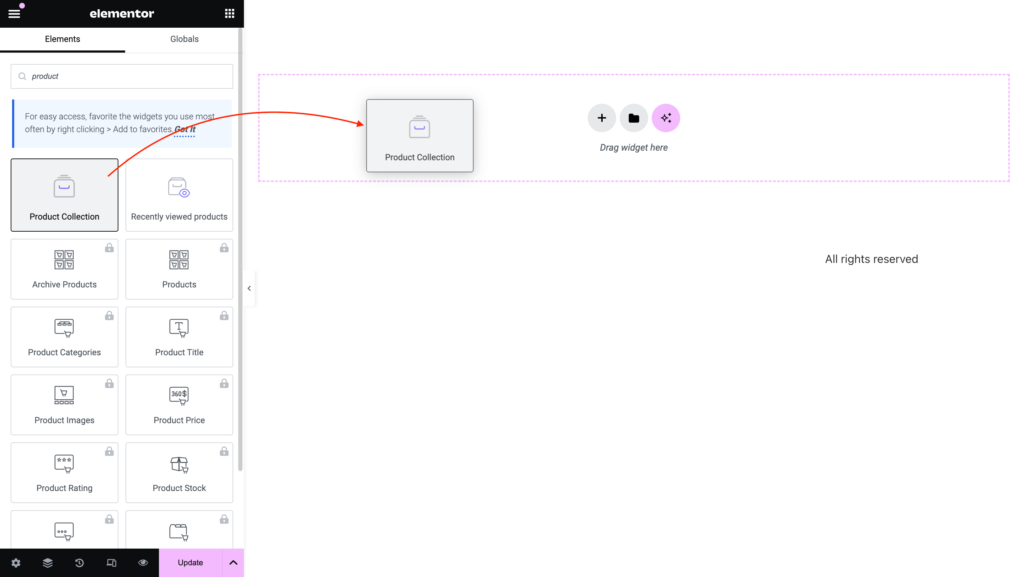Select the Product Images widget
1024x577 pixels.
pyautogui.click(x=64, y=404)
